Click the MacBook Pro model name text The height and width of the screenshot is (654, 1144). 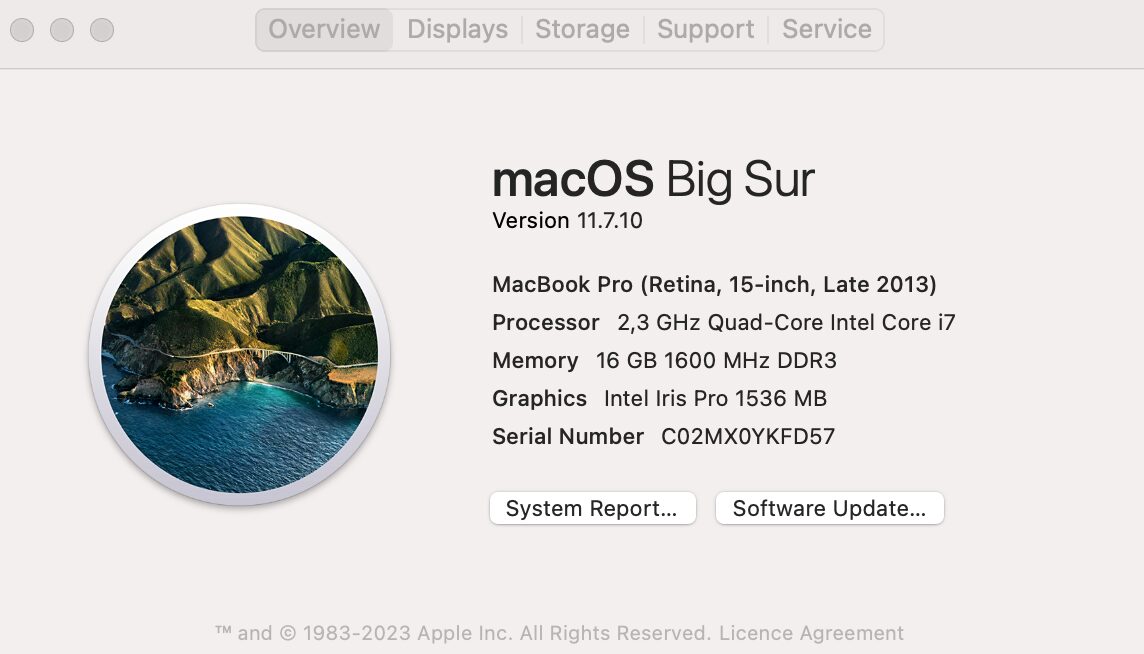coord(714,285)
